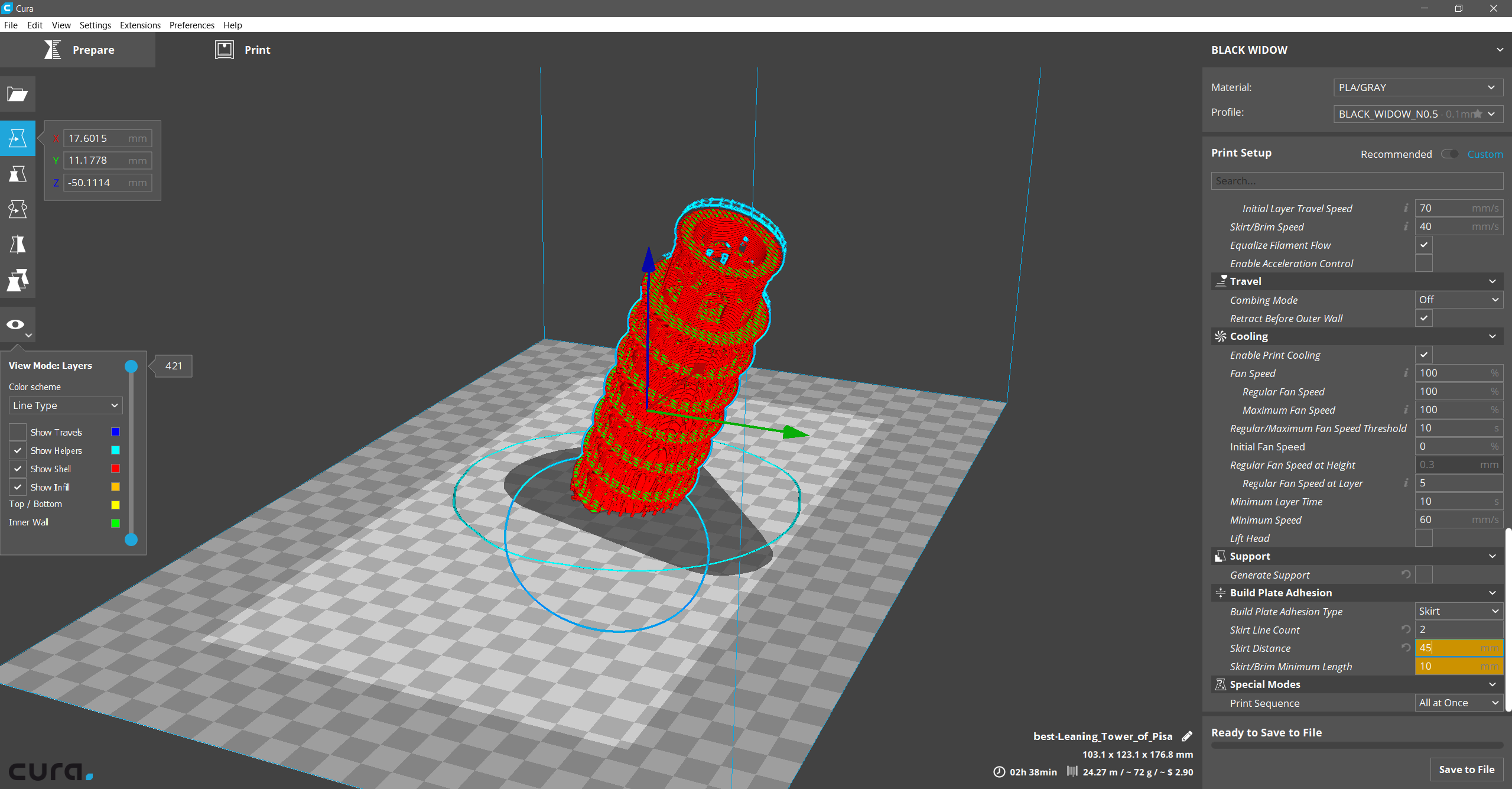The height and width of the screenshot is (789, 1512).
Task: Click the print time clock icon
Action: (999, 772)
